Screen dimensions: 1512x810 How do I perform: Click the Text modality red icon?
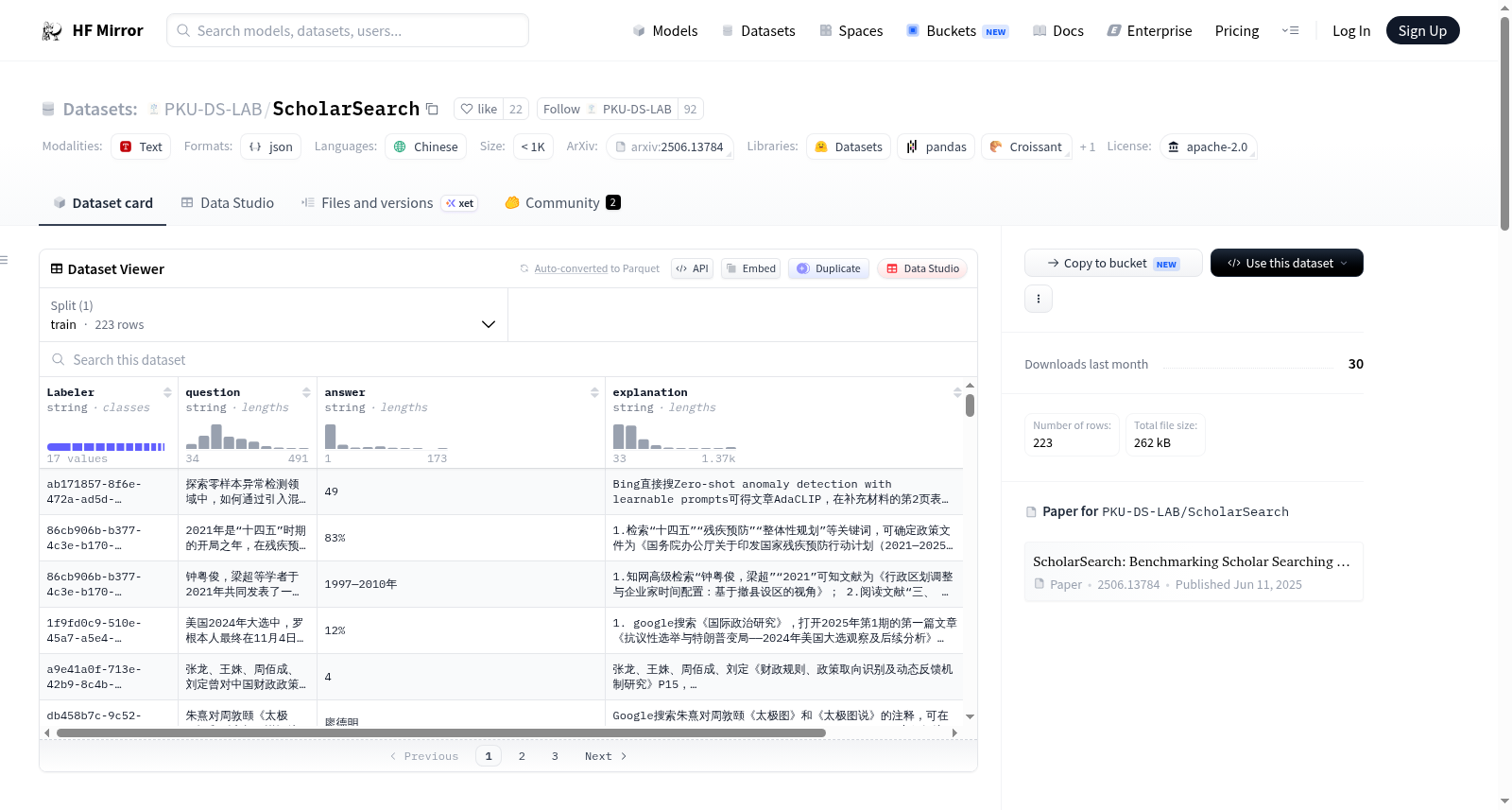(126, 146)
